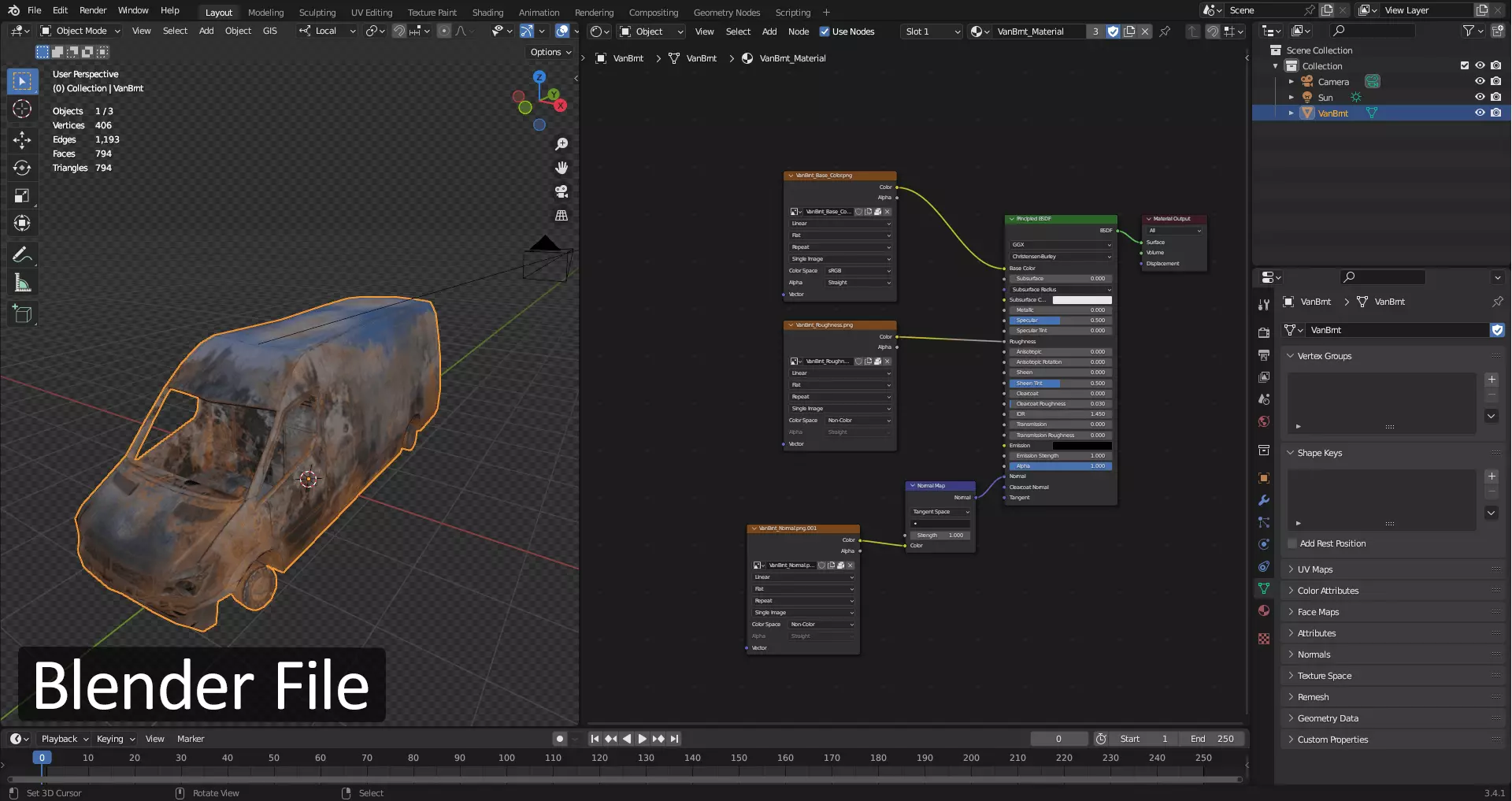Adjust the Alpha slider in Principled BSDF
Viewport: 1512px width, 801px height.
pos(1061,466)
